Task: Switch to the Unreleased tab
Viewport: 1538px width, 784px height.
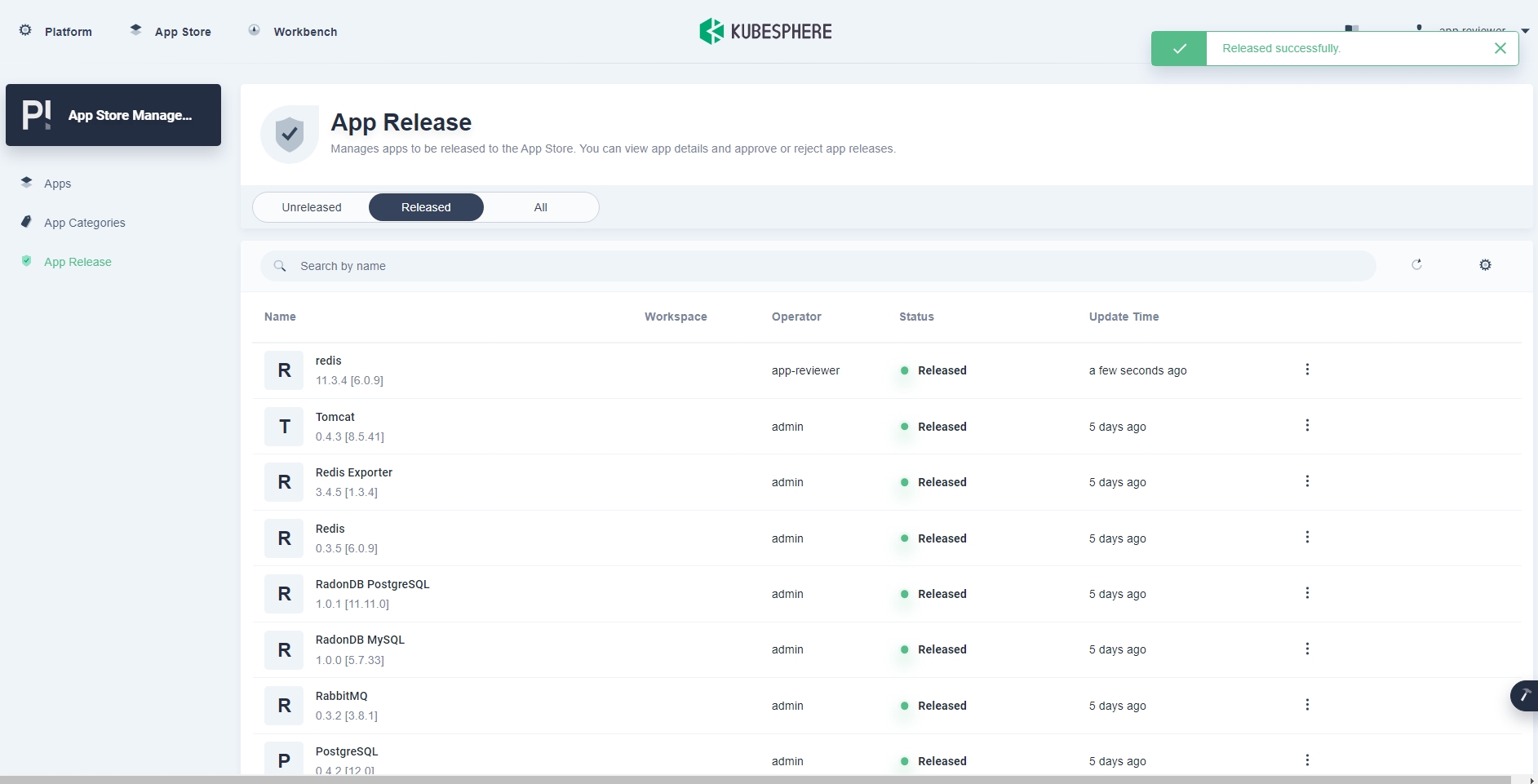Action: pyautogui.click(x=312, y=207)
